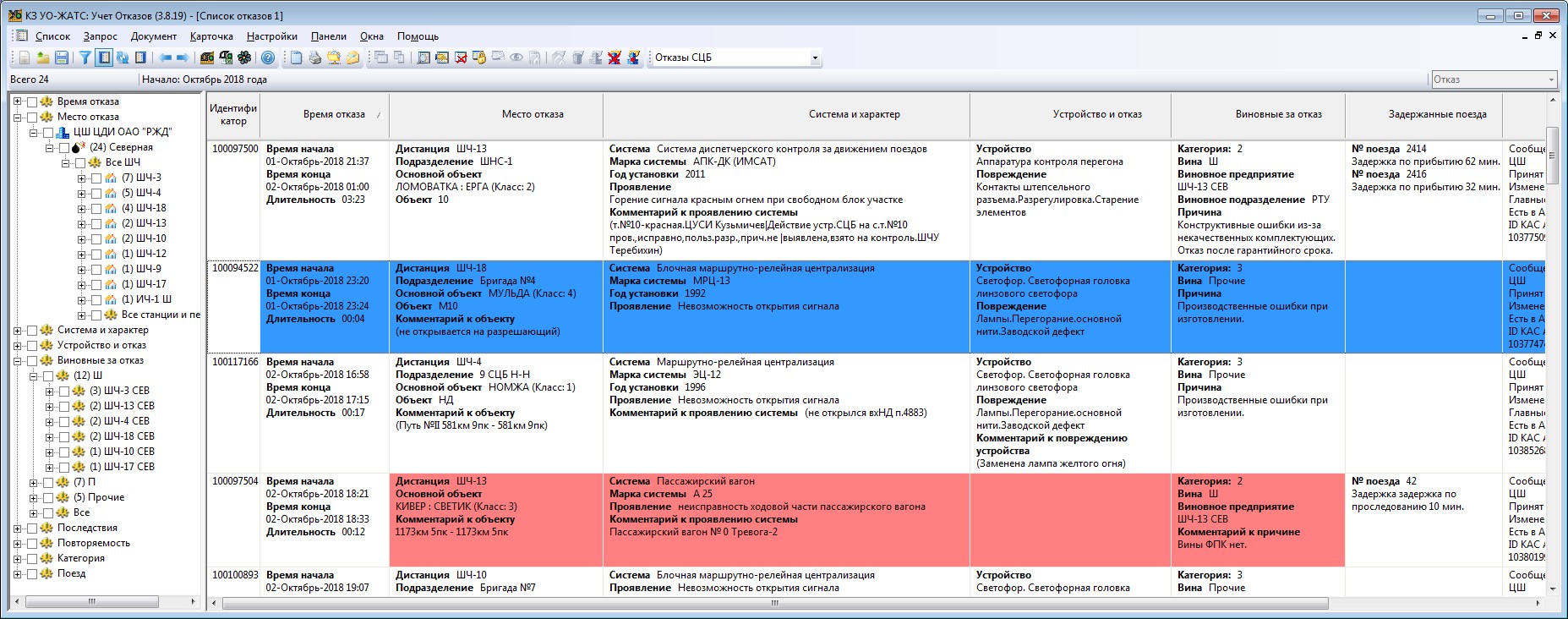Screen dimensions: 1568x619
Task: Click the Устройство и отказ column header
Action: tap(1070, 114)
